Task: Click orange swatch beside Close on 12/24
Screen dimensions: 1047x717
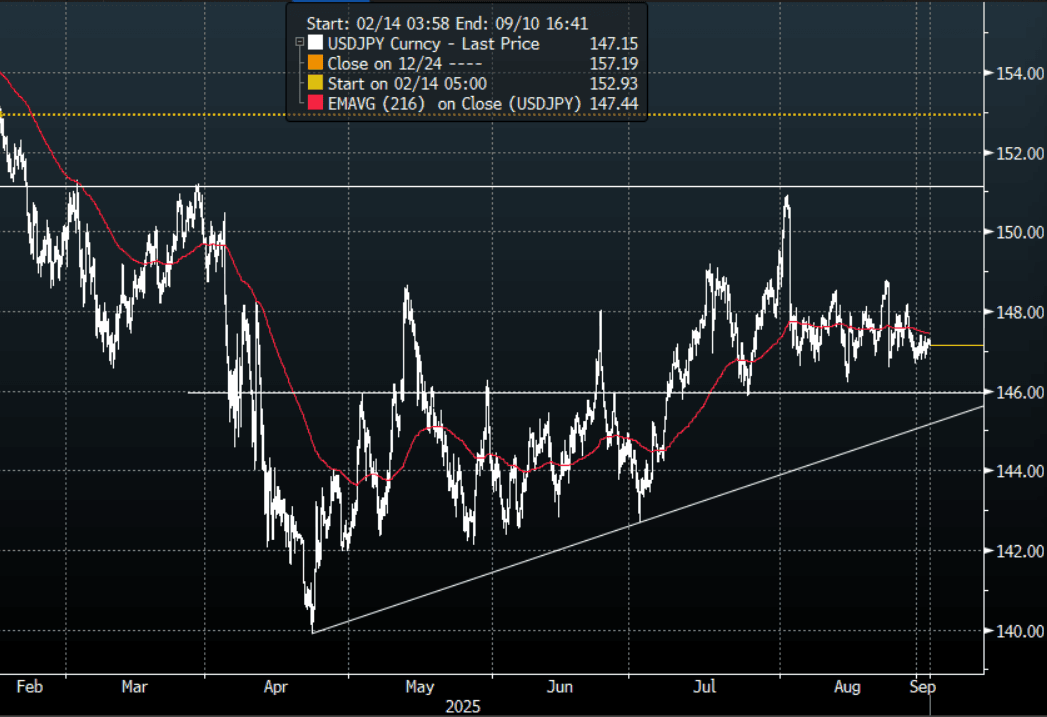Action: tap(316, 63)
